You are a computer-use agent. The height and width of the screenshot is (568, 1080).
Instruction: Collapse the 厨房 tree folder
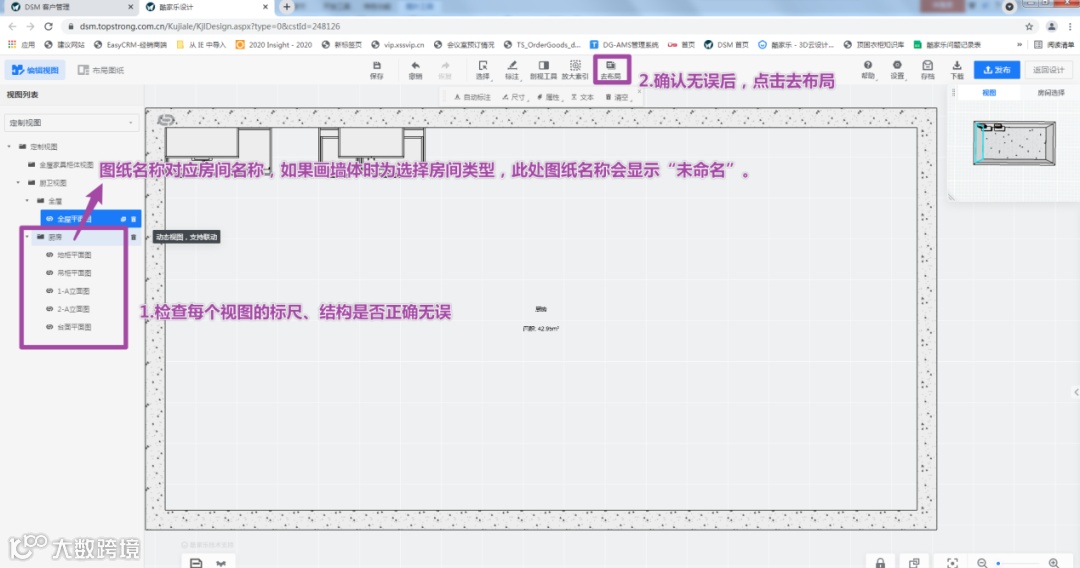click(28, 237)
